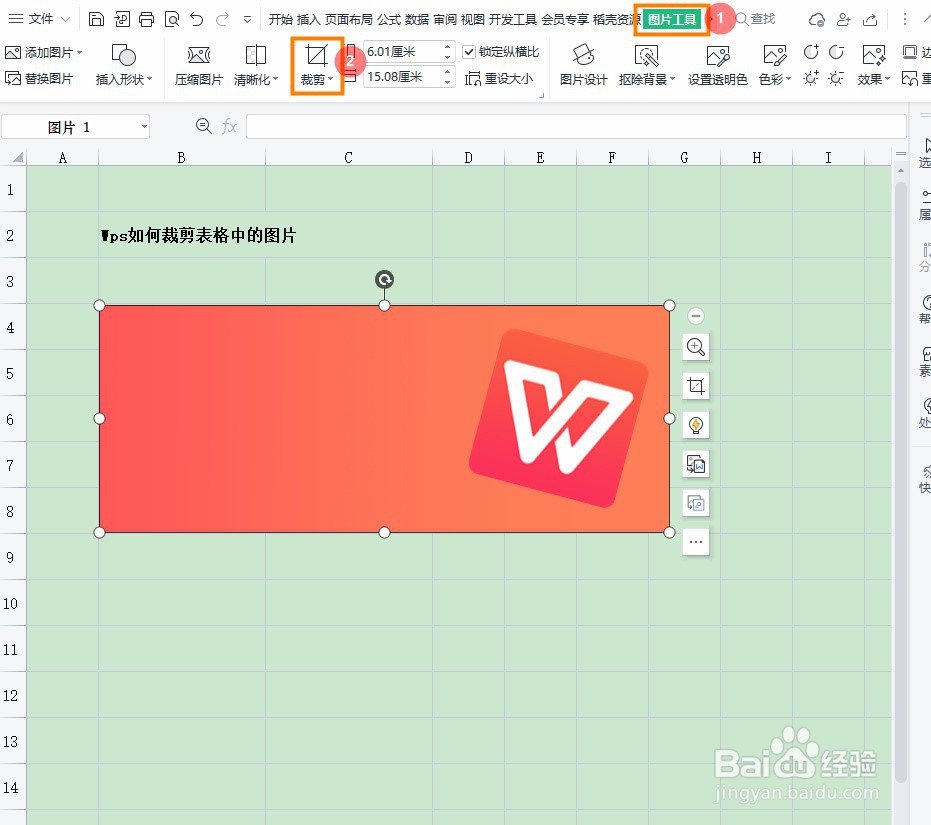Open the 页面布局 (Page Layout) tab
931x825 pixels.
[x=349, y=20]
